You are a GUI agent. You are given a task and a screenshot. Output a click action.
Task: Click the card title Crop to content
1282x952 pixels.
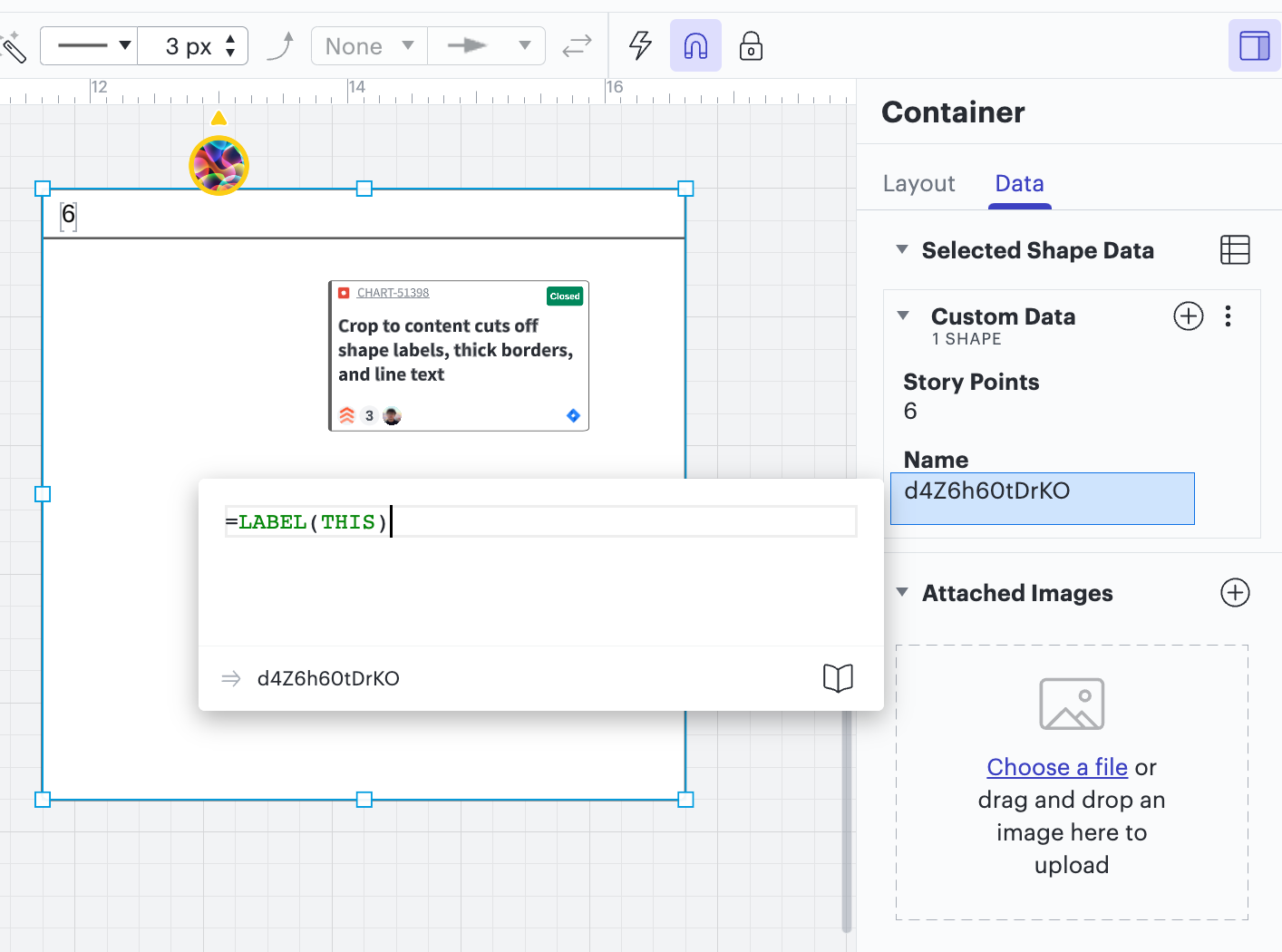456,350
